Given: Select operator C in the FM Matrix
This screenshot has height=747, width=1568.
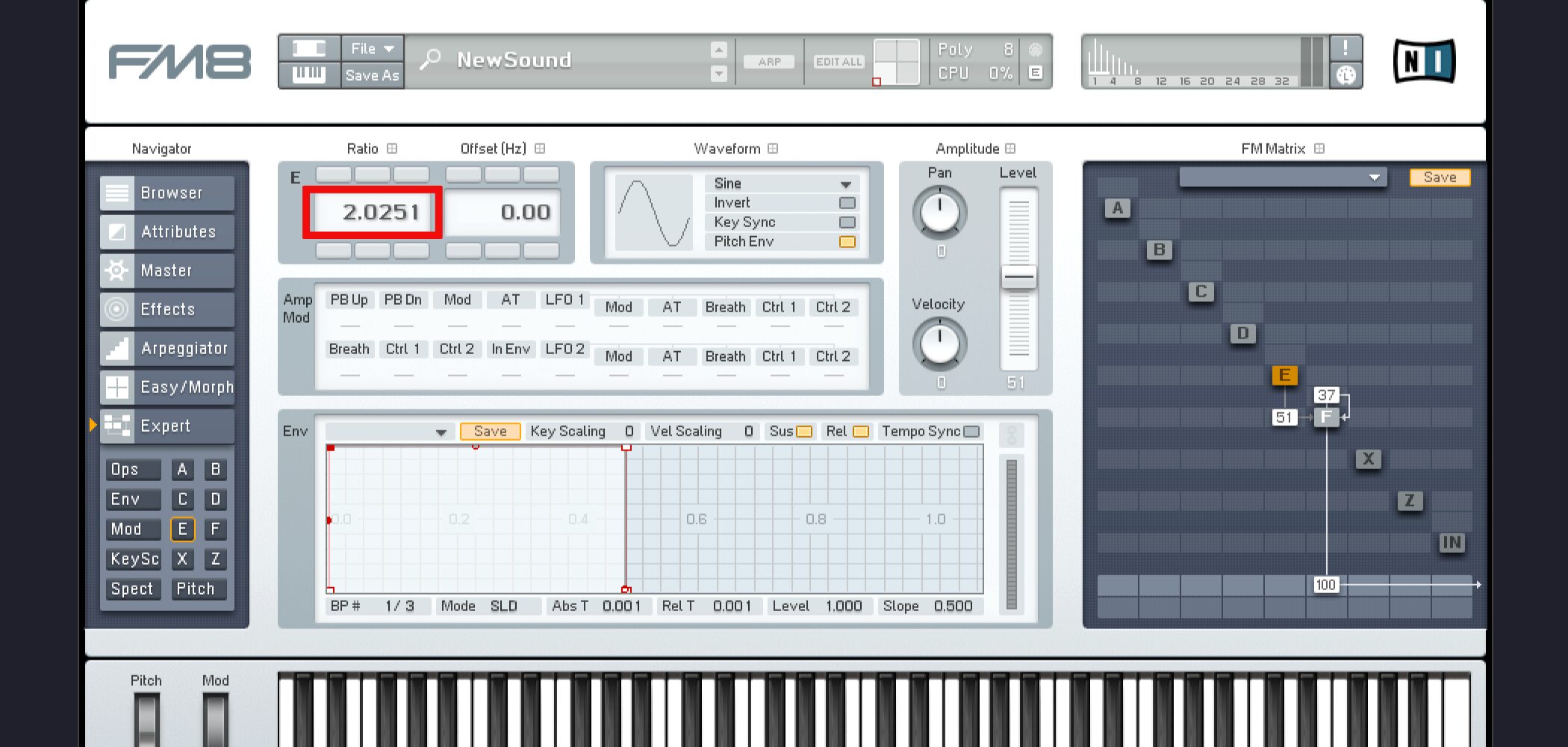Looking at the screenshot, I should 1201,291.
